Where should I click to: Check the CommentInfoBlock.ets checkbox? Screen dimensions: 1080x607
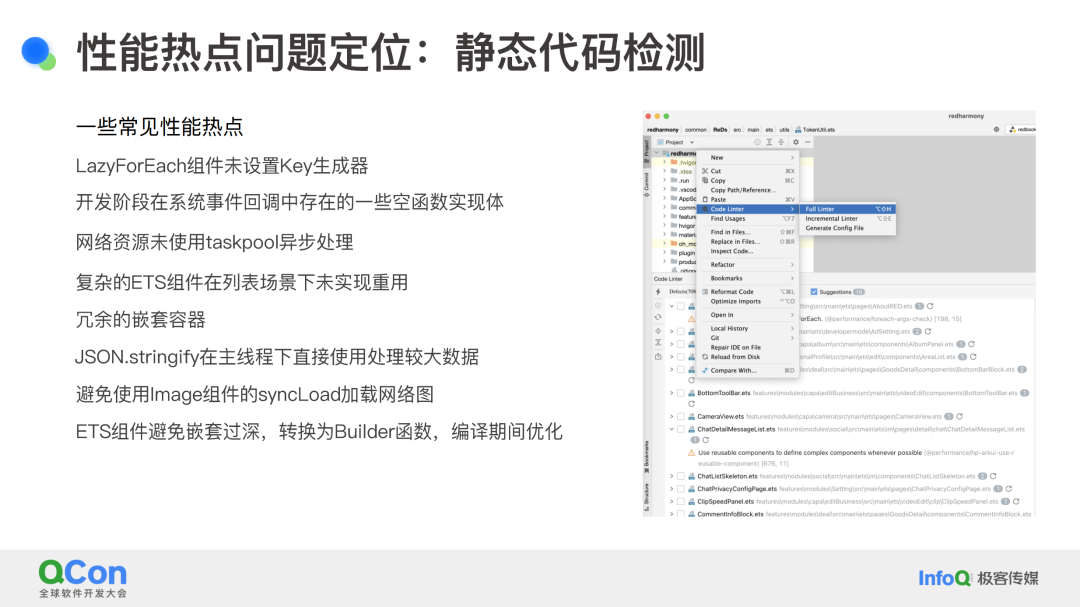(x=681, y=514)
